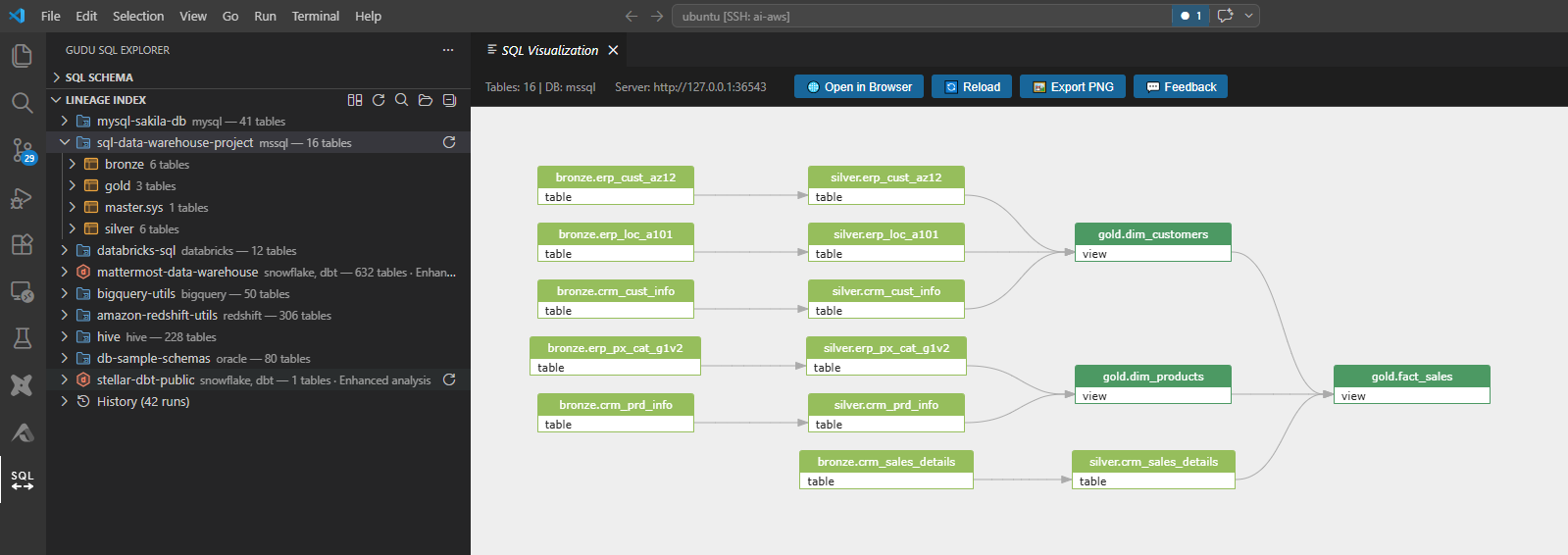Select silver.erp_px_cat_g1v2 table node

click(x=886, y=356)
